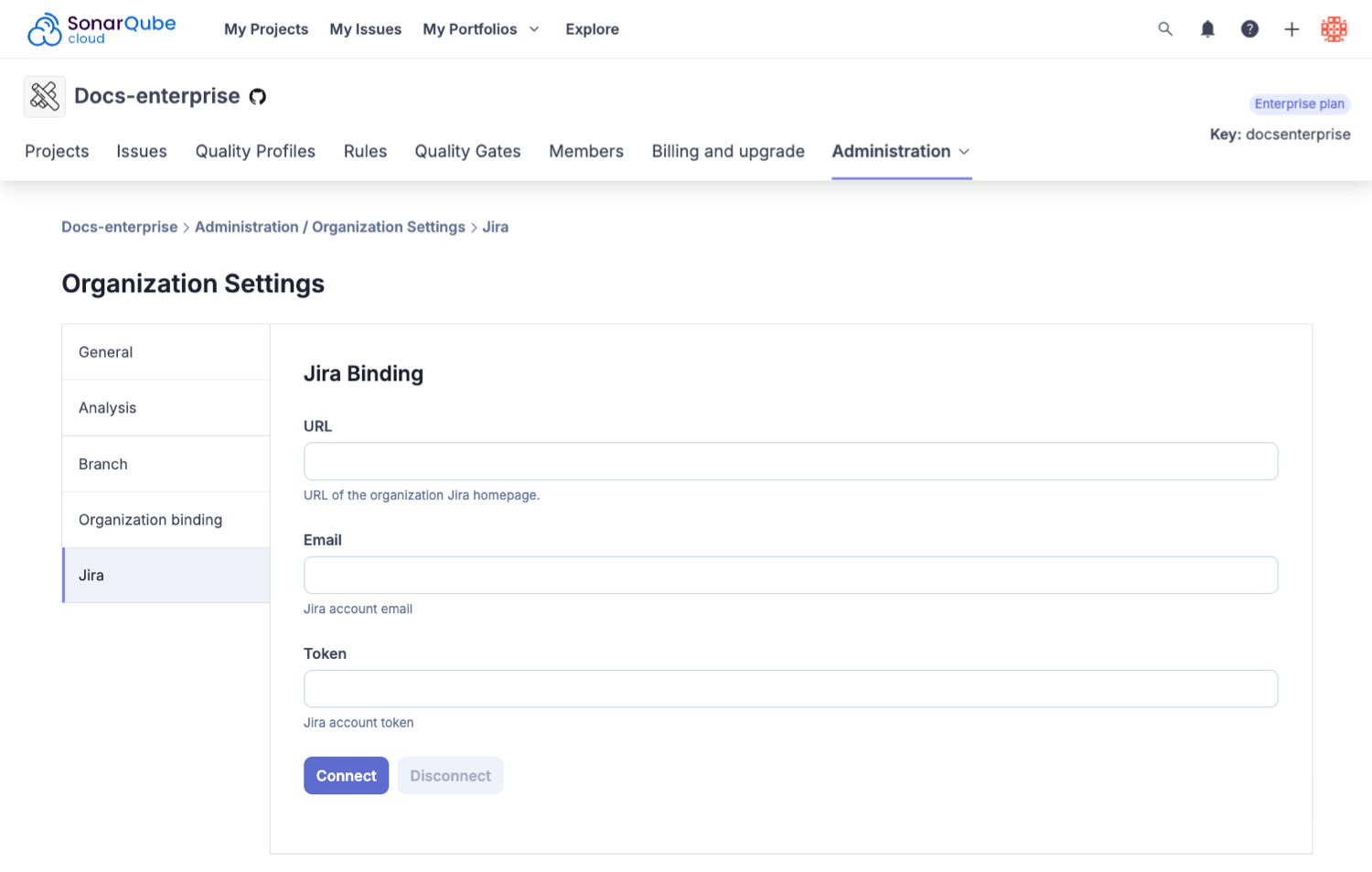
Task: Click the Enterprise plan badge
Action: coord(1299,103)
